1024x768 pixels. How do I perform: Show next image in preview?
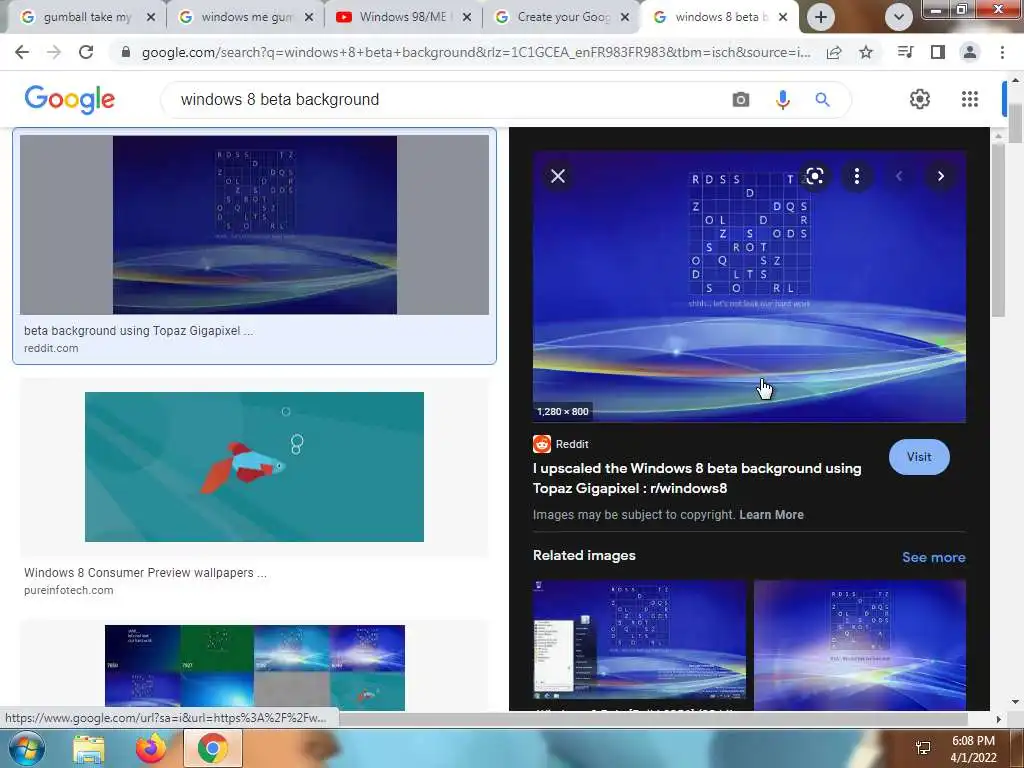click(x=940, y=176)
